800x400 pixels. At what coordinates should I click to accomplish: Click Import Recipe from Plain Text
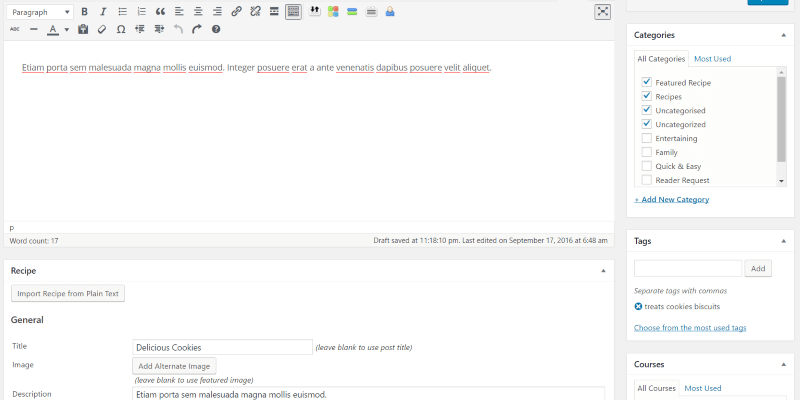(68, 293)
